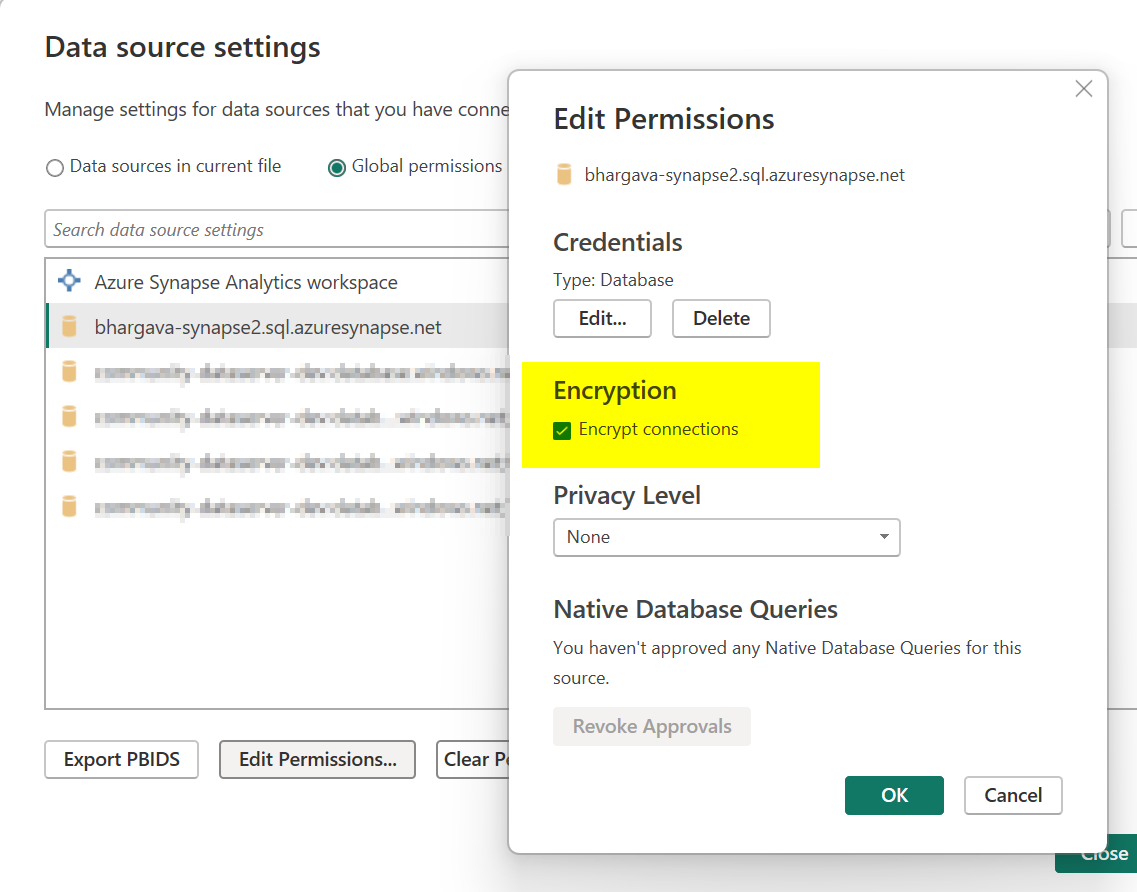Click database icon on third data source row
This screenshot has height=892, width=1137.
pyautogui.click(x=68, y=416)
